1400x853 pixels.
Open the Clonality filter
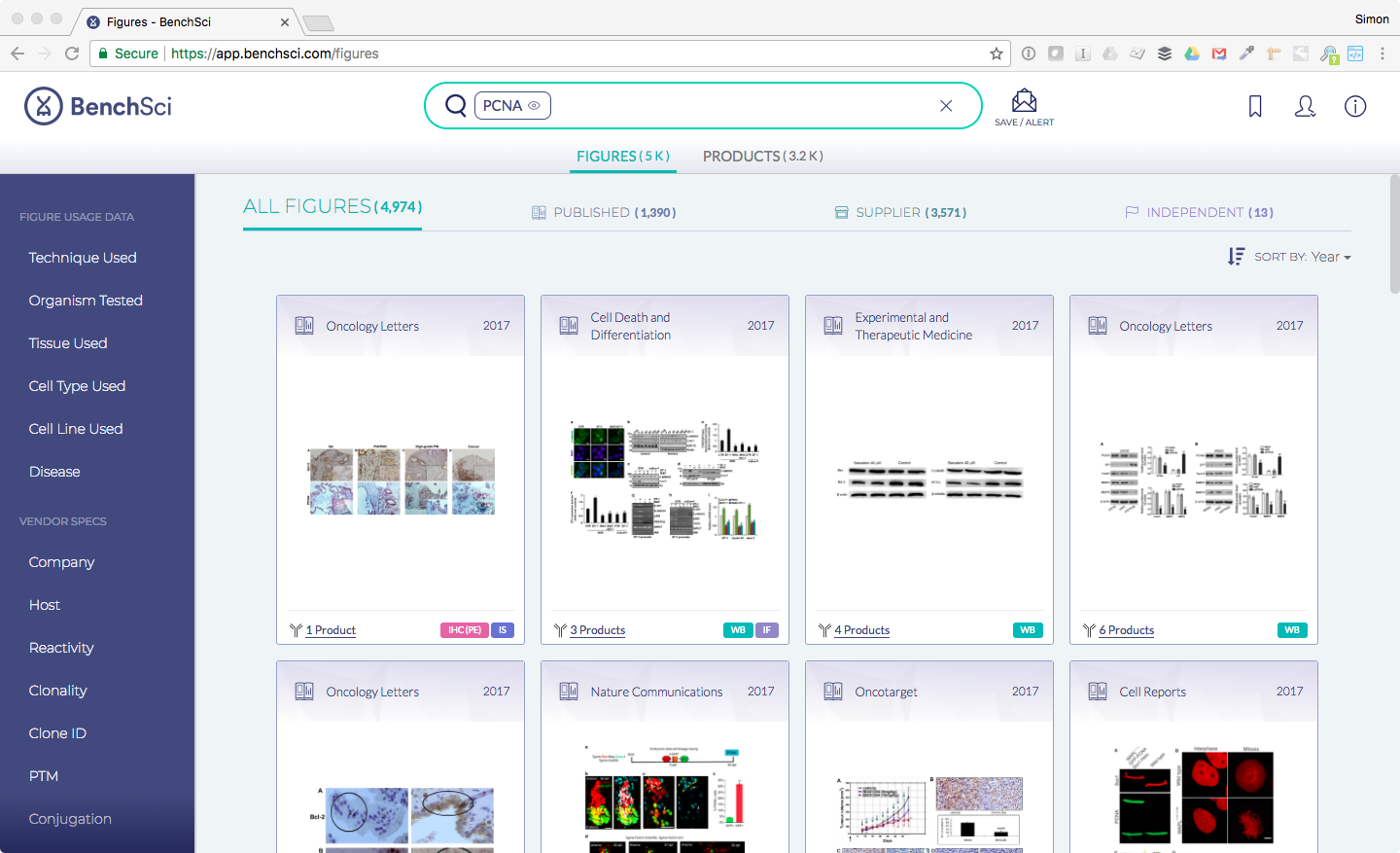point(57,691)
